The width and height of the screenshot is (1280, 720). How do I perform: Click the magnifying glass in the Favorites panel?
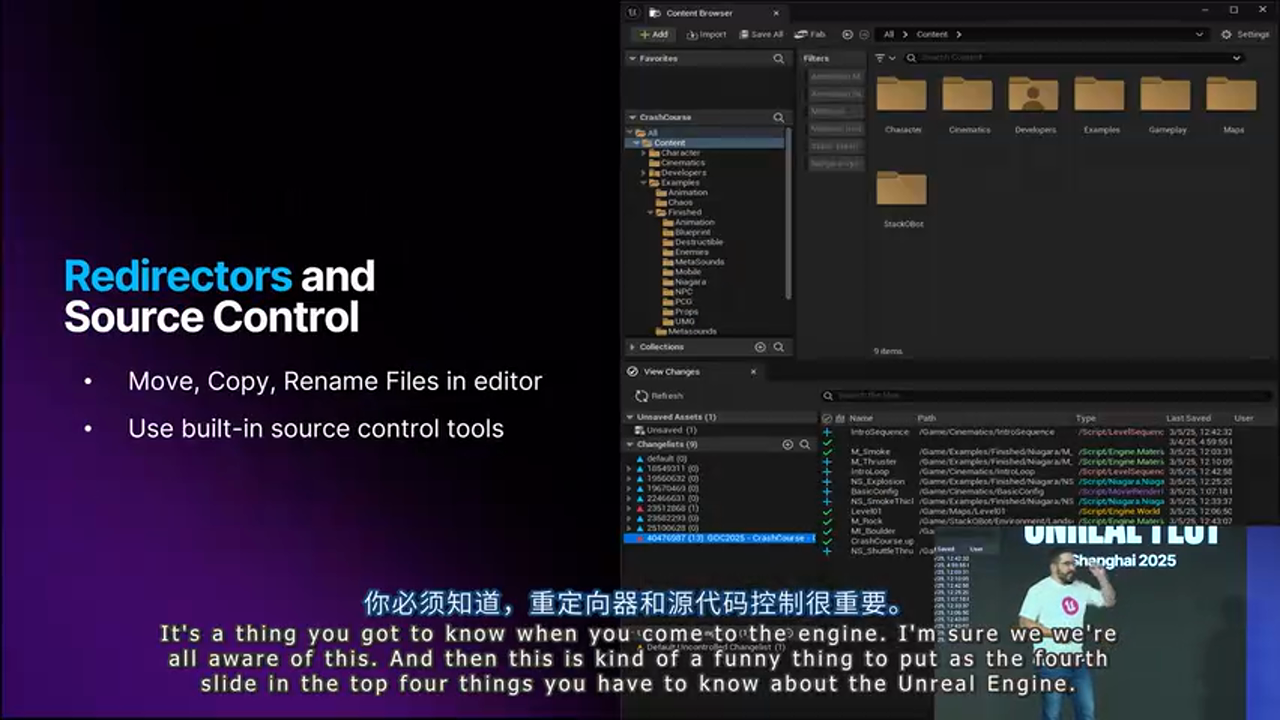779,58
